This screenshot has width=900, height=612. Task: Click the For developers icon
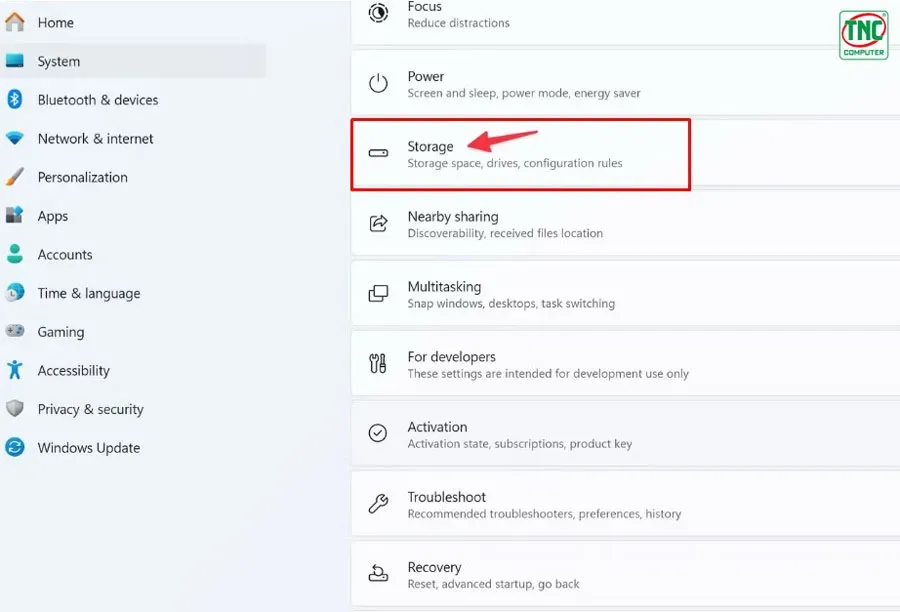coord(377,364)
